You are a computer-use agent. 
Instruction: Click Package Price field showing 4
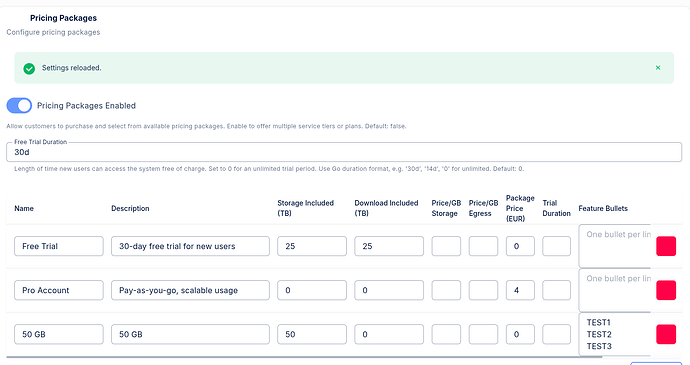[520, 290]
